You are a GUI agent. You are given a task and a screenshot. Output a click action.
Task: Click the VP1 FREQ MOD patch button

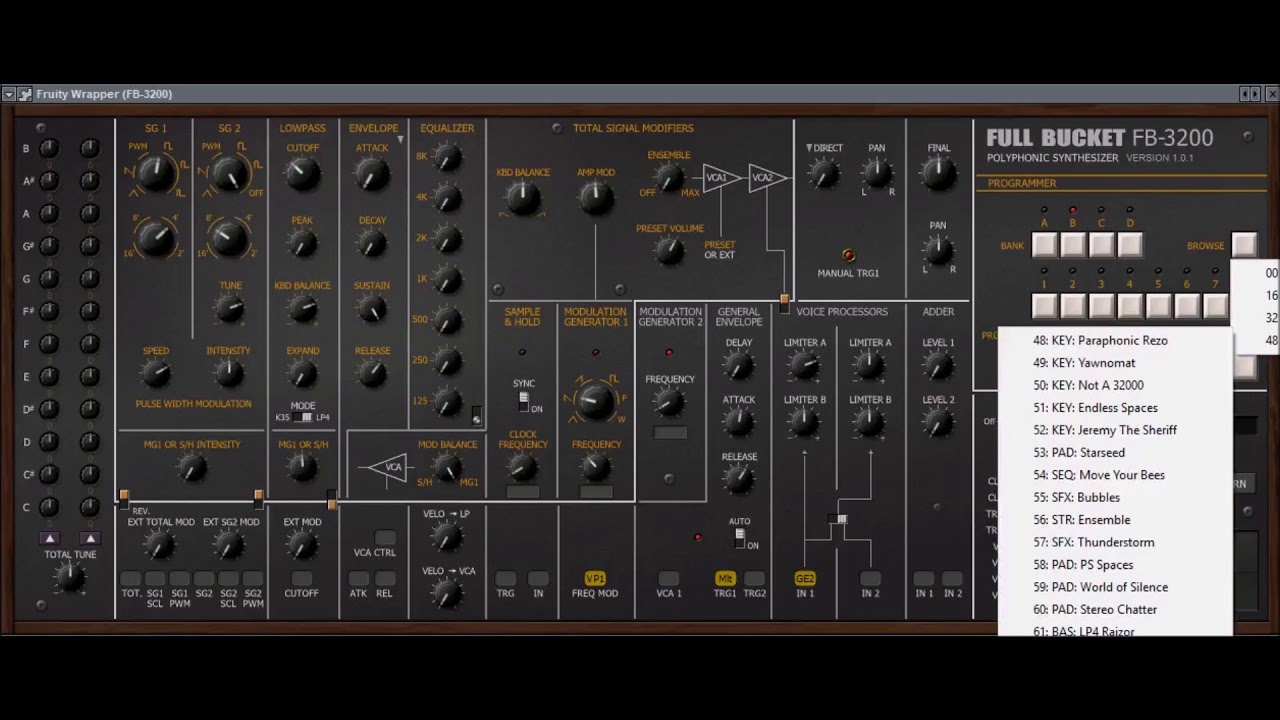595,578
